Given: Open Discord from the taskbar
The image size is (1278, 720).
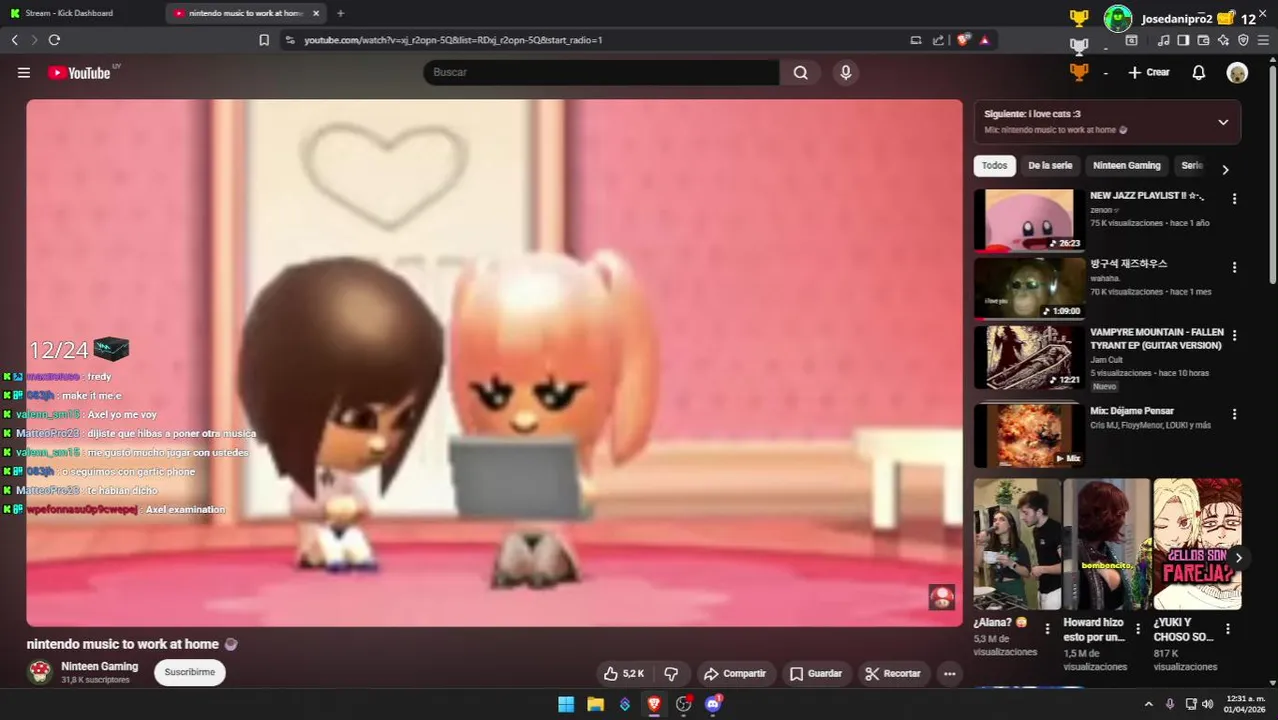Looking at the screenshot, I should point(713,704).
